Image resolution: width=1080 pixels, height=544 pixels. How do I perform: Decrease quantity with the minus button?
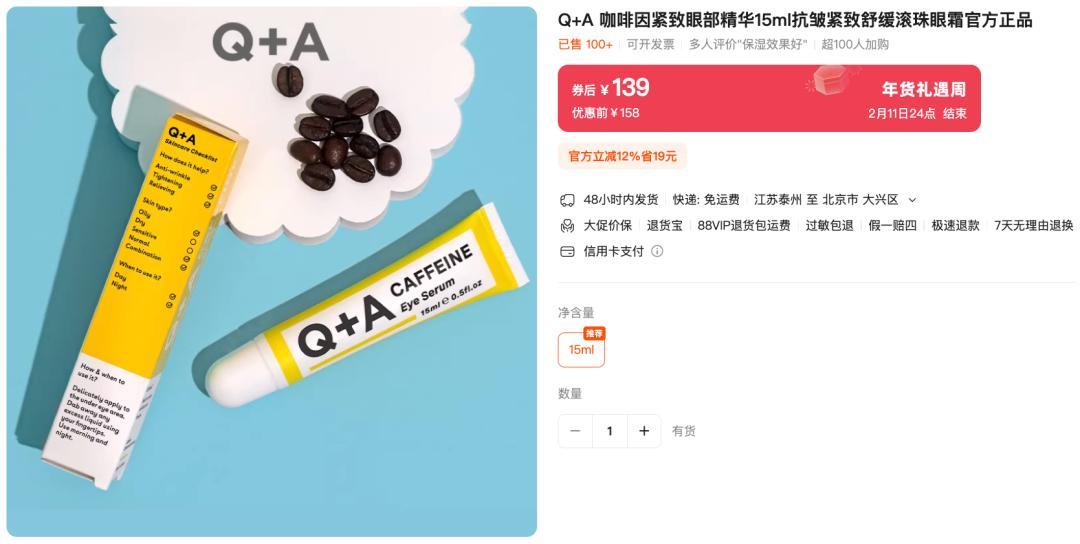point(575,431)
